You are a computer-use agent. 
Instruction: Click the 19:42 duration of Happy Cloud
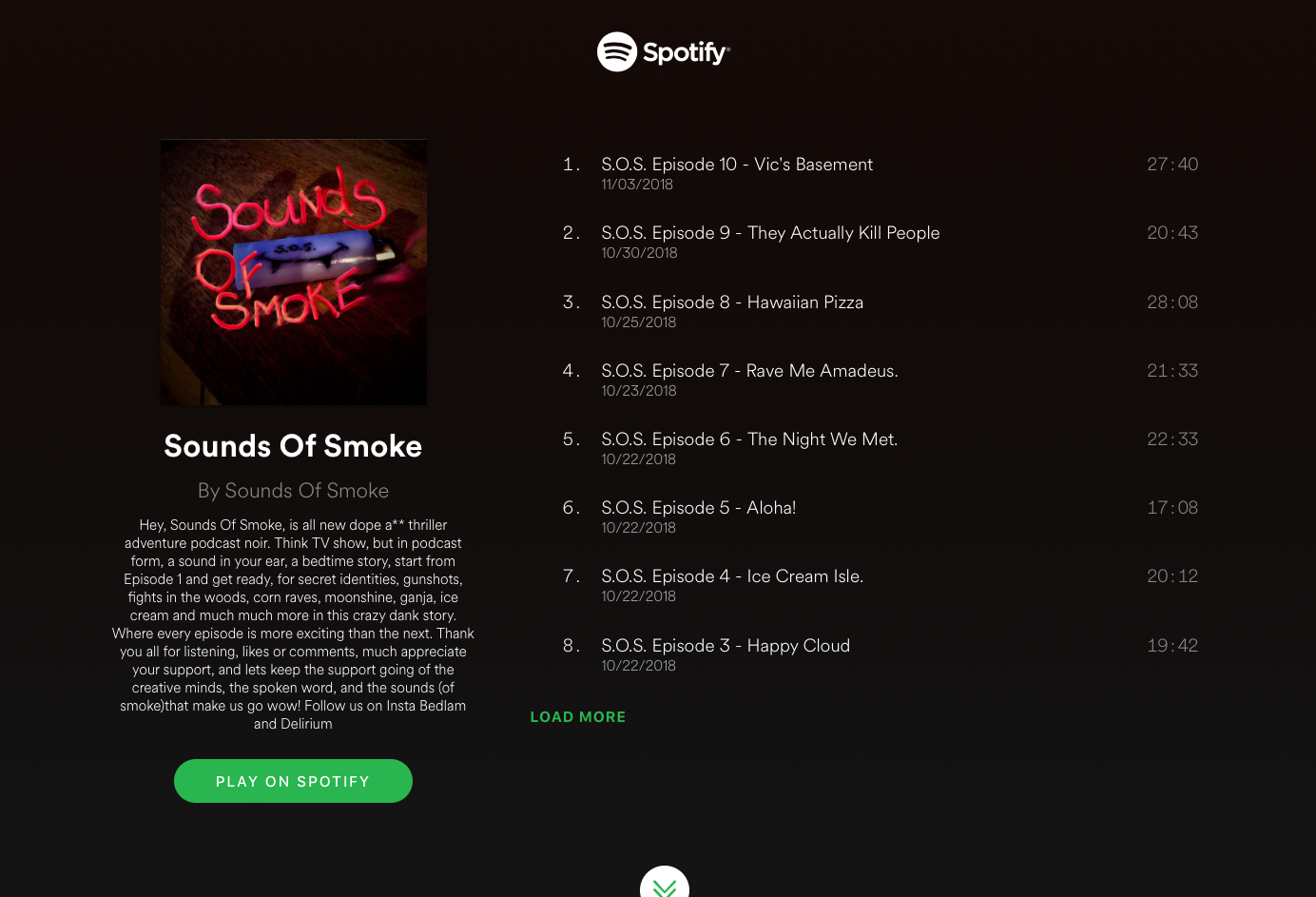(x=1172, y=646)
